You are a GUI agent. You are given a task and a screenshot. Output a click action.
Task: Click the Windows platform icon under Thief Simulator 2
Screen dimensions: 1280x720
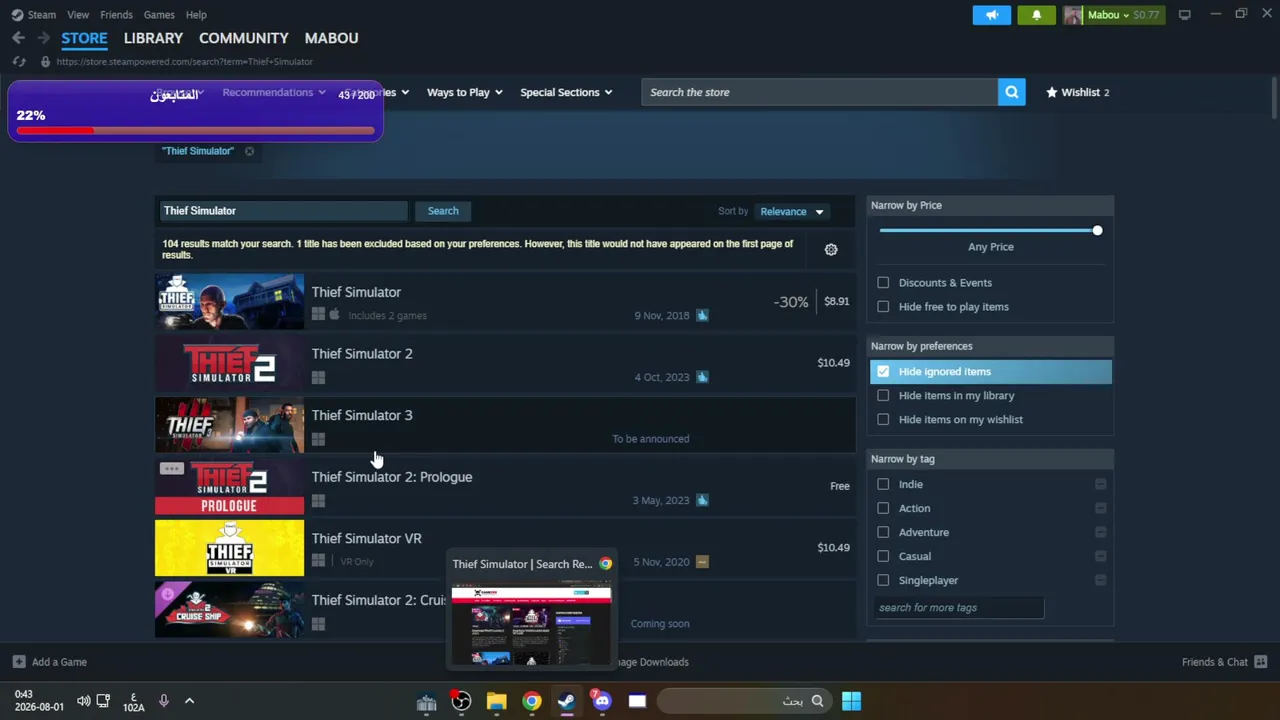click(318, 377)
